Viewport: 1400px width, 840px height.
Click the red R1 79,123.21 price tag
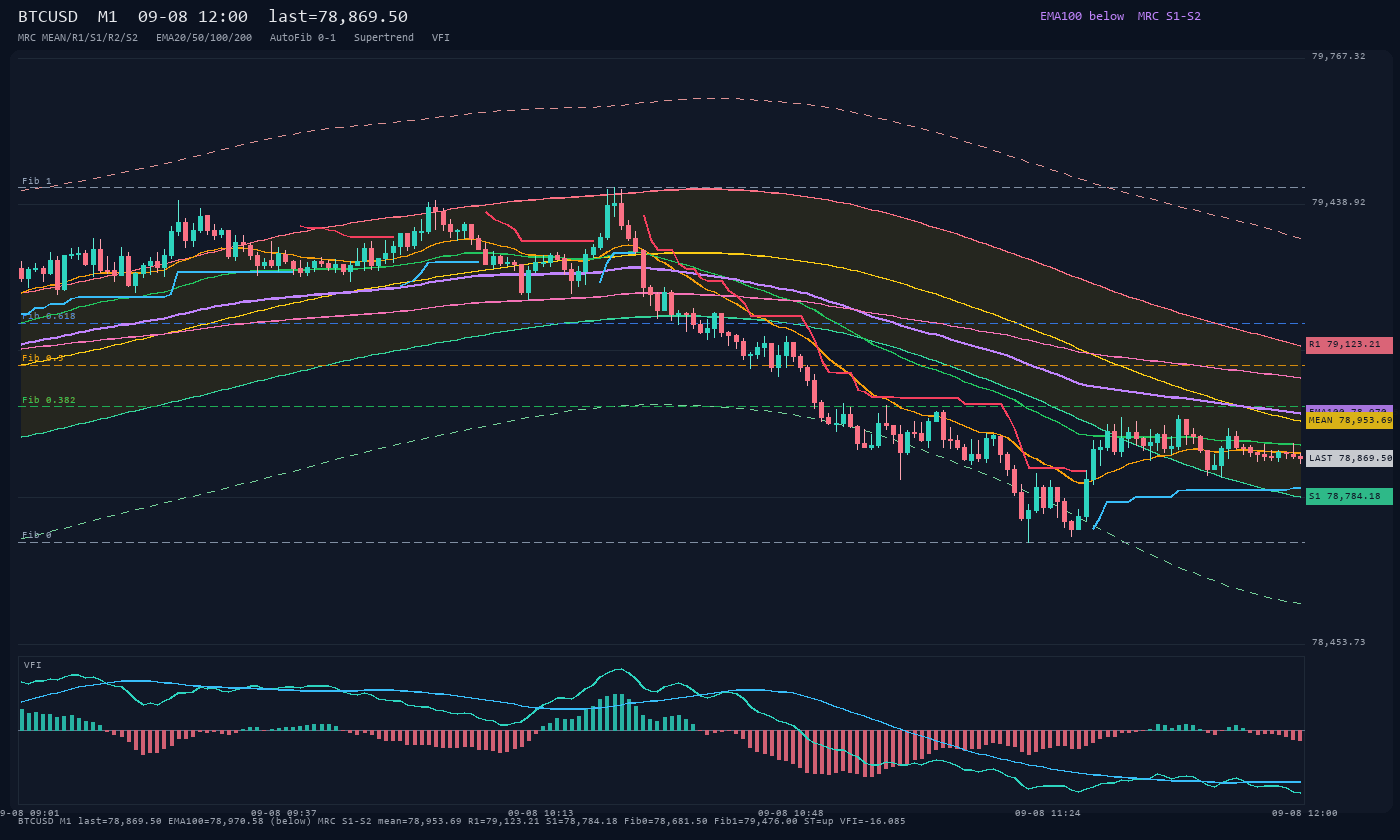coord(1349,345)
